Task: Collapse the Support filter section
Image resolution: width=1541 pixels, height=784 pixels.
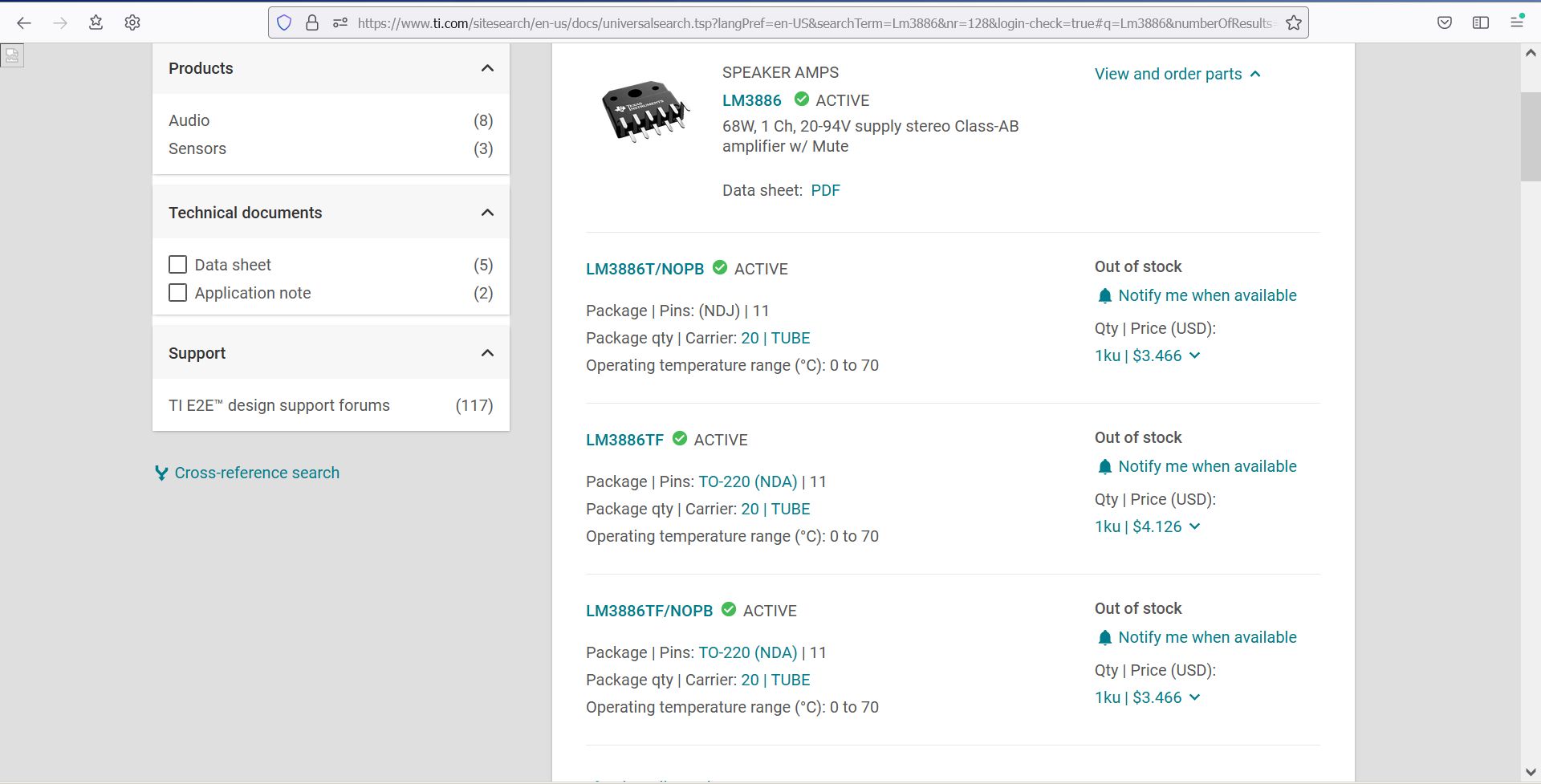Action: (487, 353)
